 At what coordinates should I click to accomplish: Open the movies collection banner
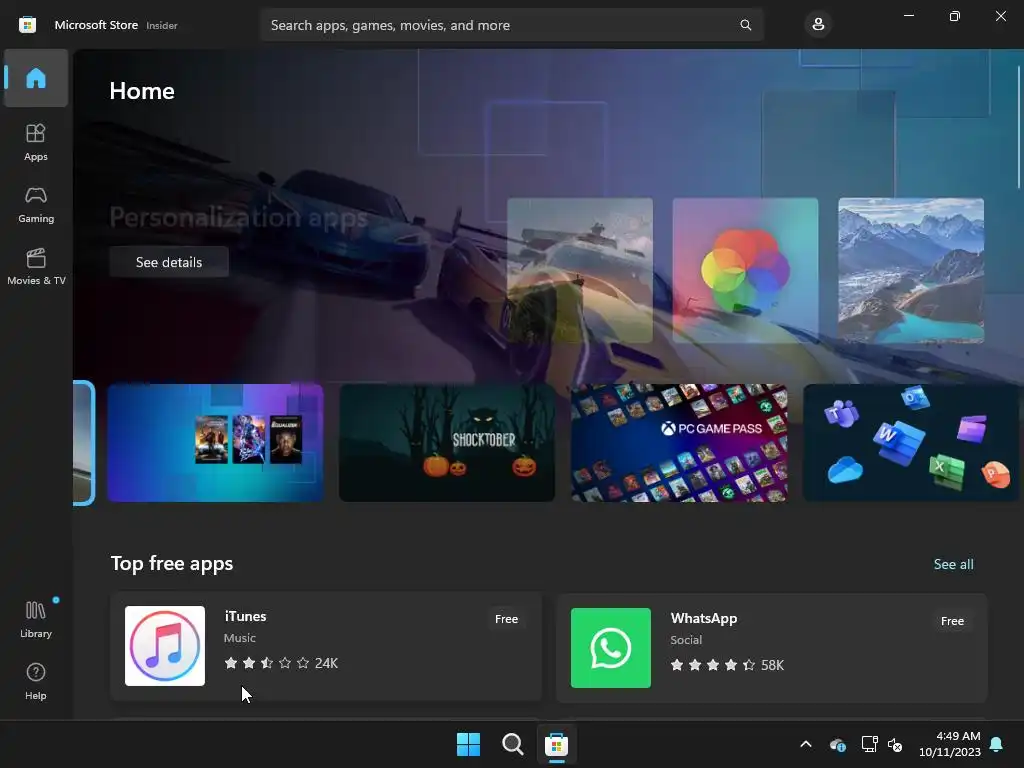[216, 443]
